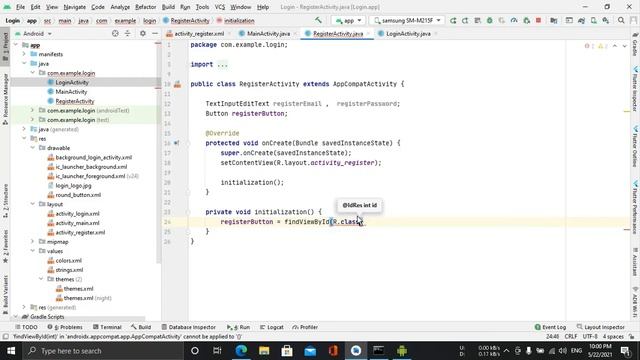Open the VCS menu

pos(220,7)
